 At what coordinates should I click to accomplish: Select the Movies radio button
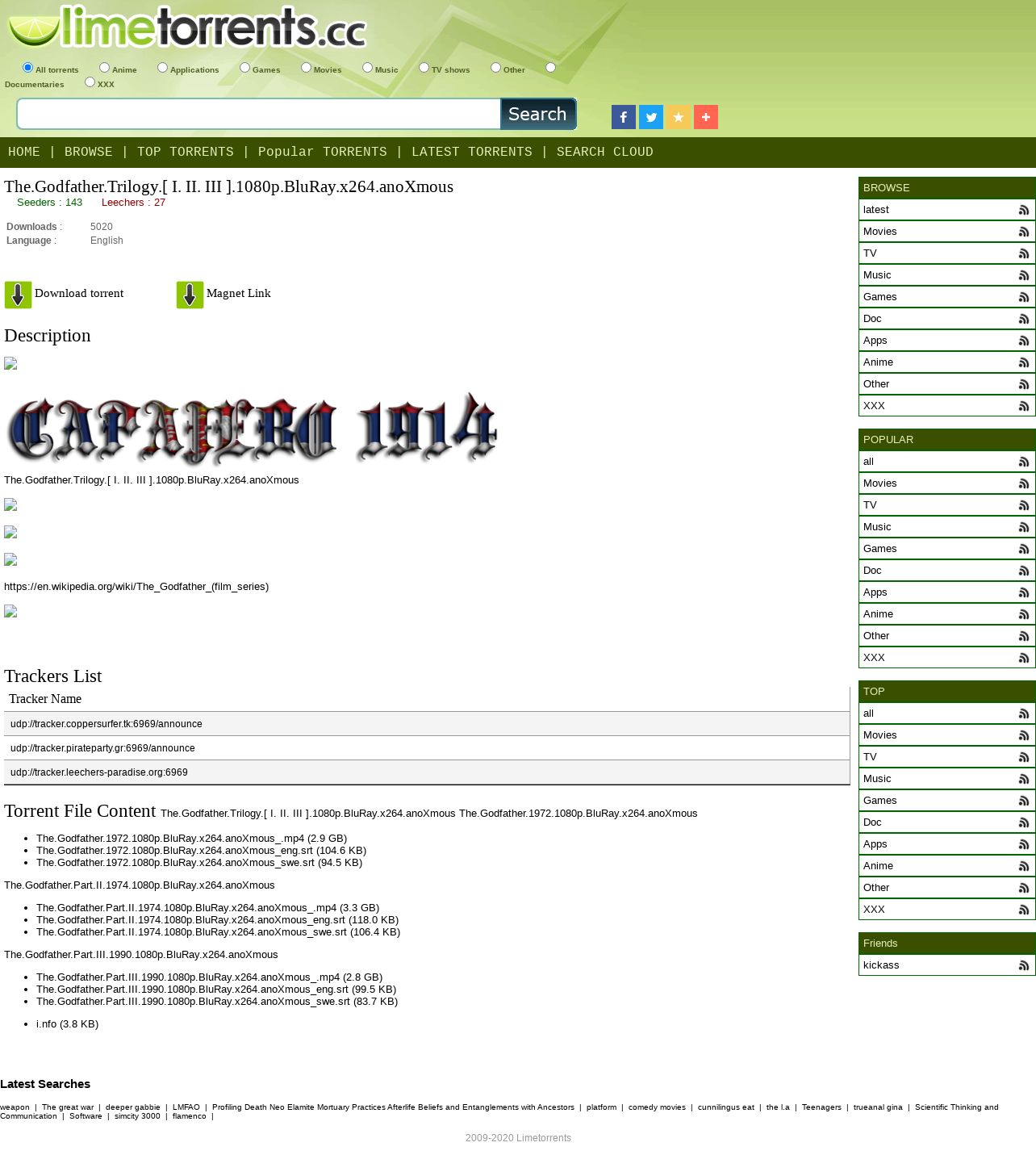[306, 68]
